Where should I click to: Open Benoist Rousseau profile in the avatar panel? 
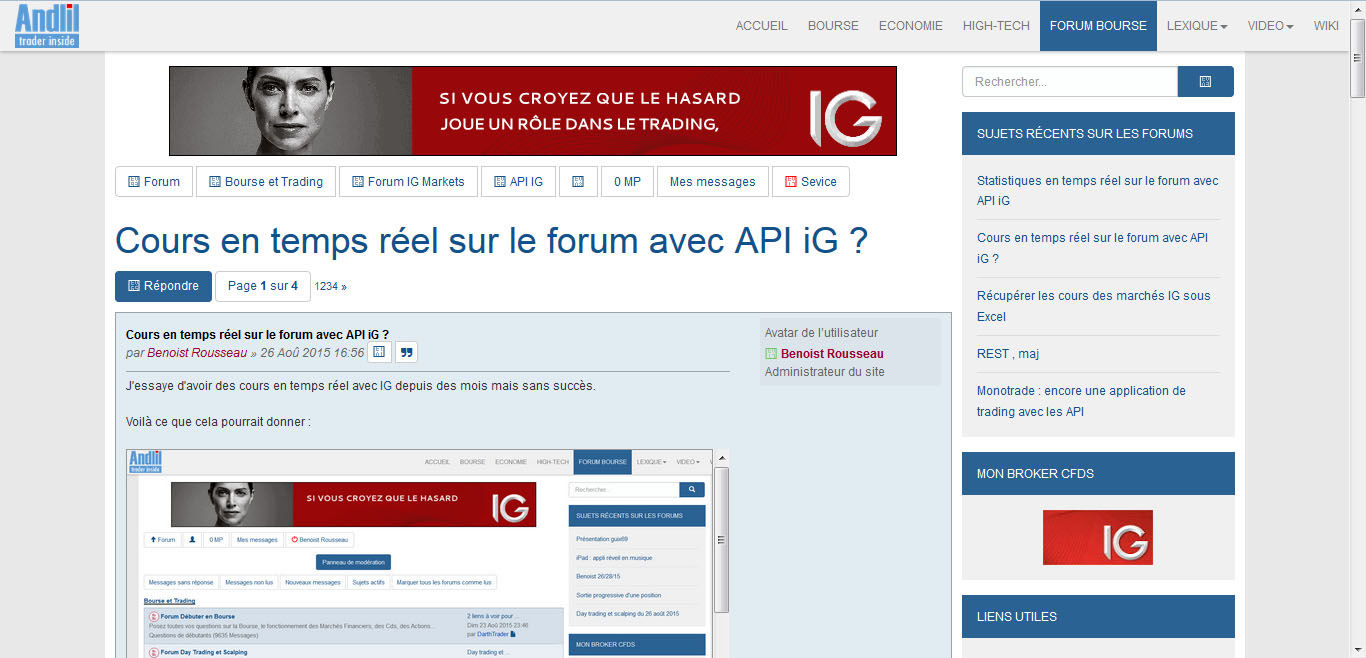(832, 354)
